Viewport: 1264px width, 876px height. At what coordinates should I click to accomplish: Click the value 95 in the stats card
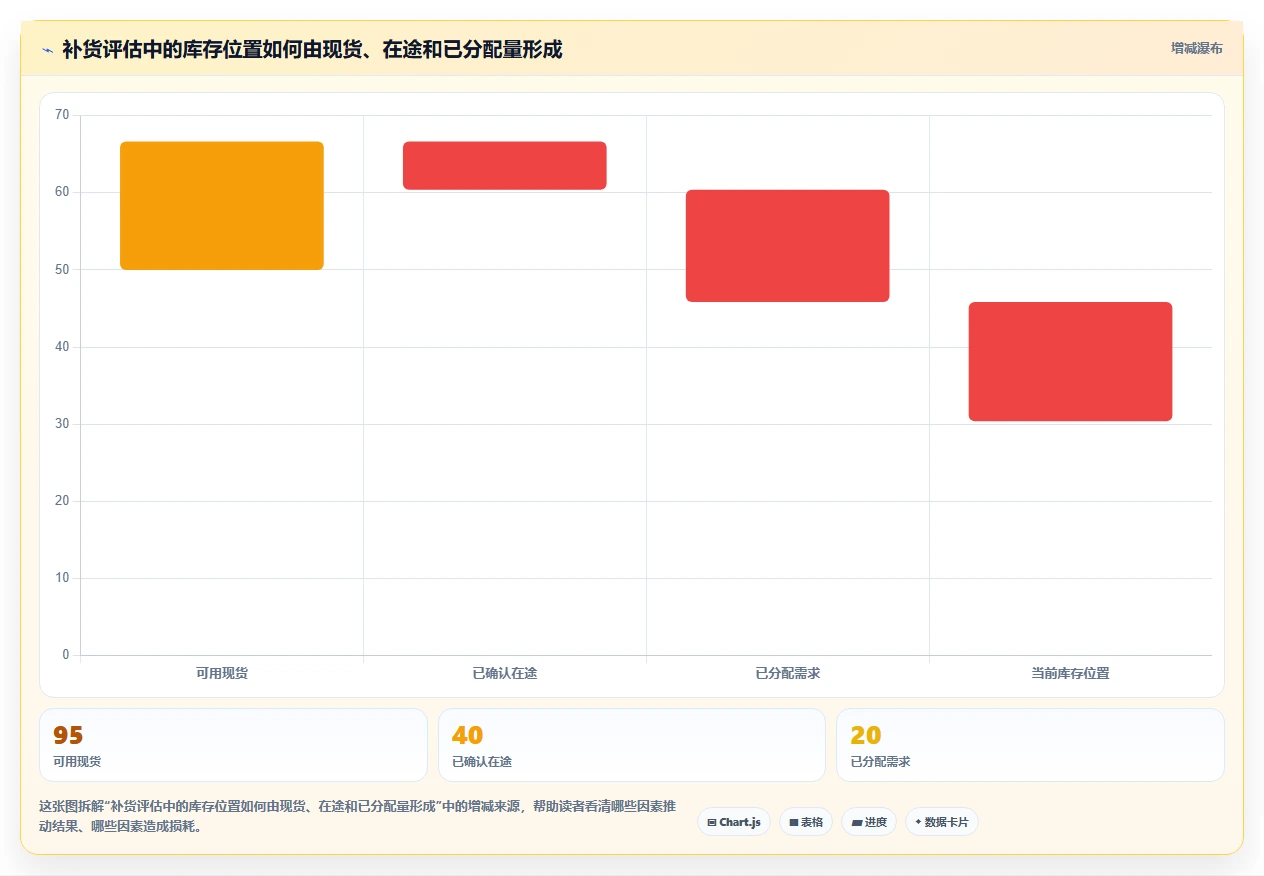point(68,736)
